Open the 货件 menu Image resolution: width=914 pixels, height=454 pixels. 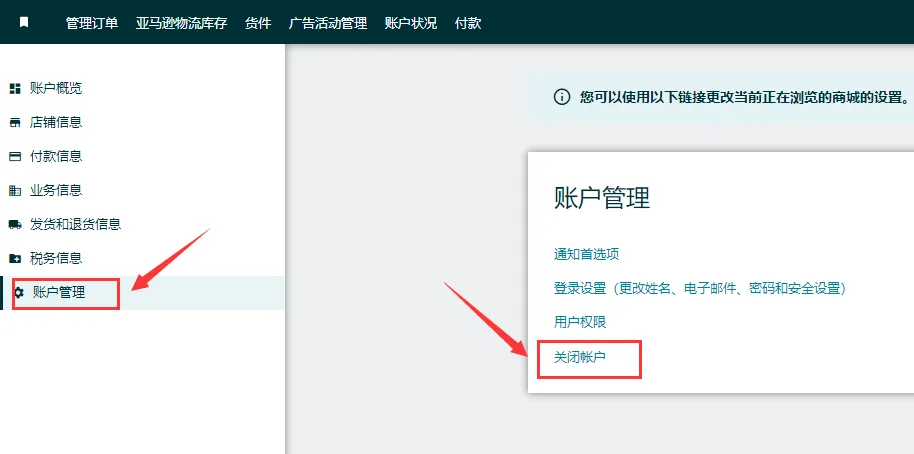(258, 23)
